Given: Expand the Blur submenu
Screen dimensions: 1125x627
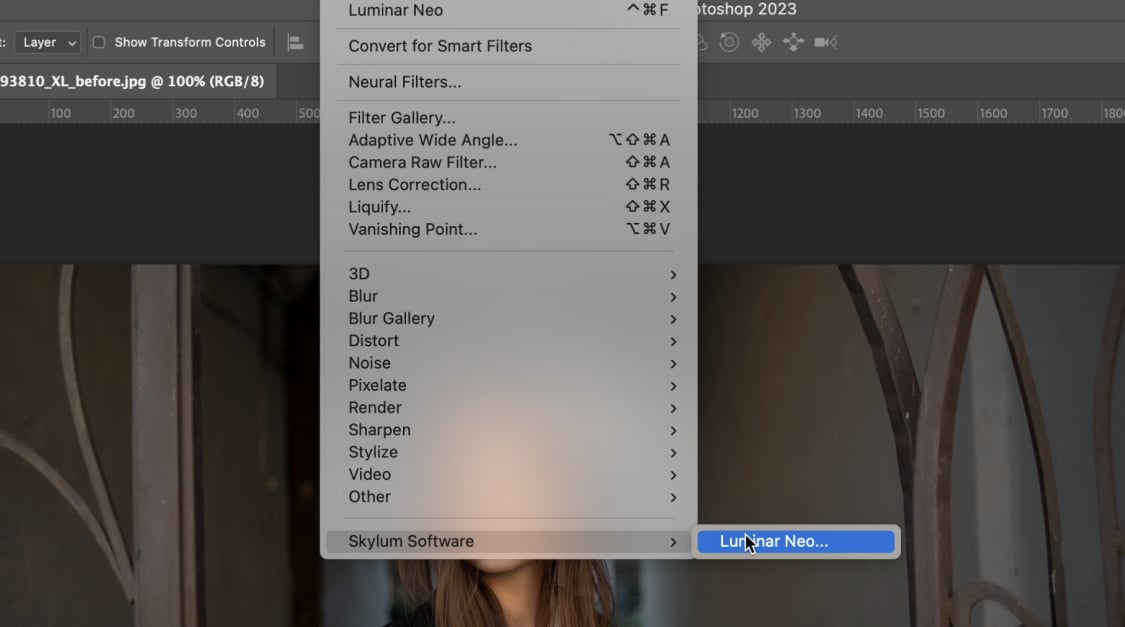Looking at the screenshot, I should [509, 296].
